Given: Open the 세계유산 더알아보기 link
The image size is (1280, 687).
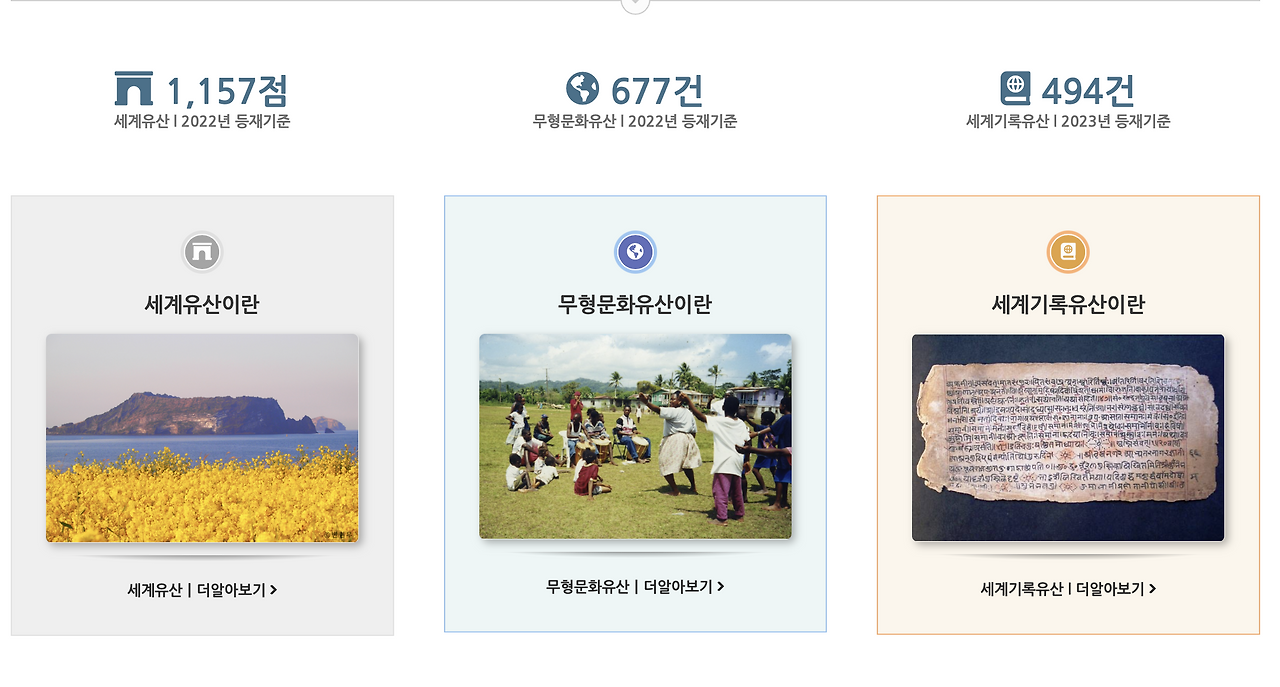Looking at the screenshot, I should click(202, 590).
